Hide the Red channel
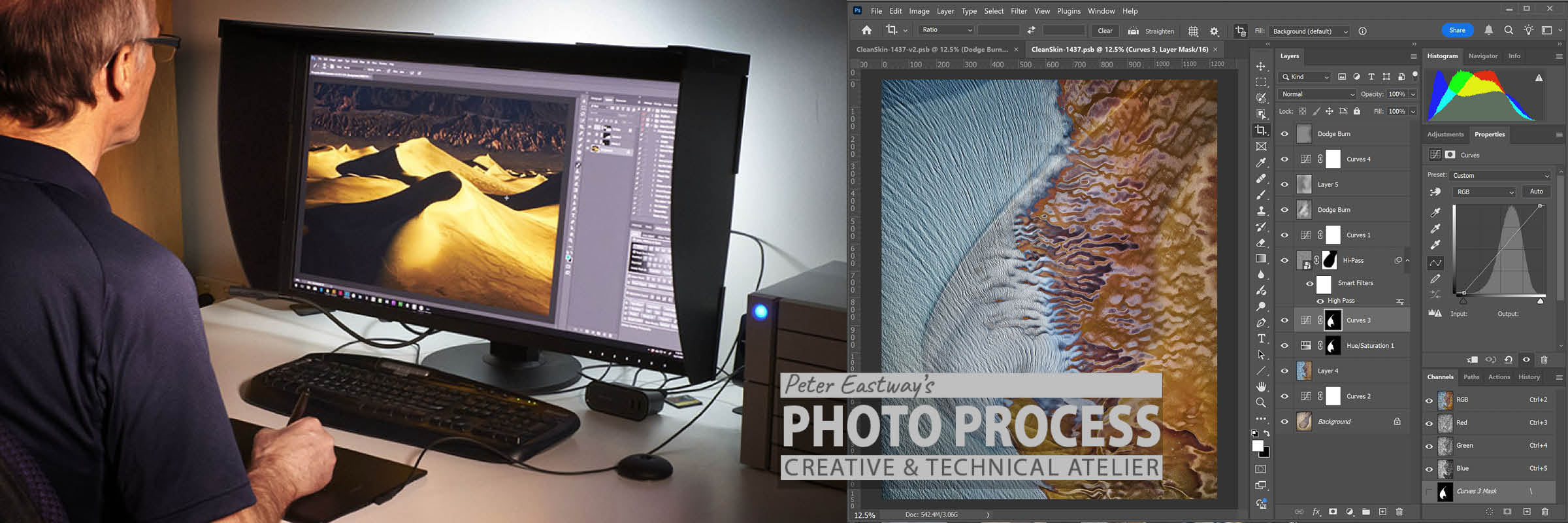The width and height of the screenshot is (1568, 523). click(x=1429, y=423)
